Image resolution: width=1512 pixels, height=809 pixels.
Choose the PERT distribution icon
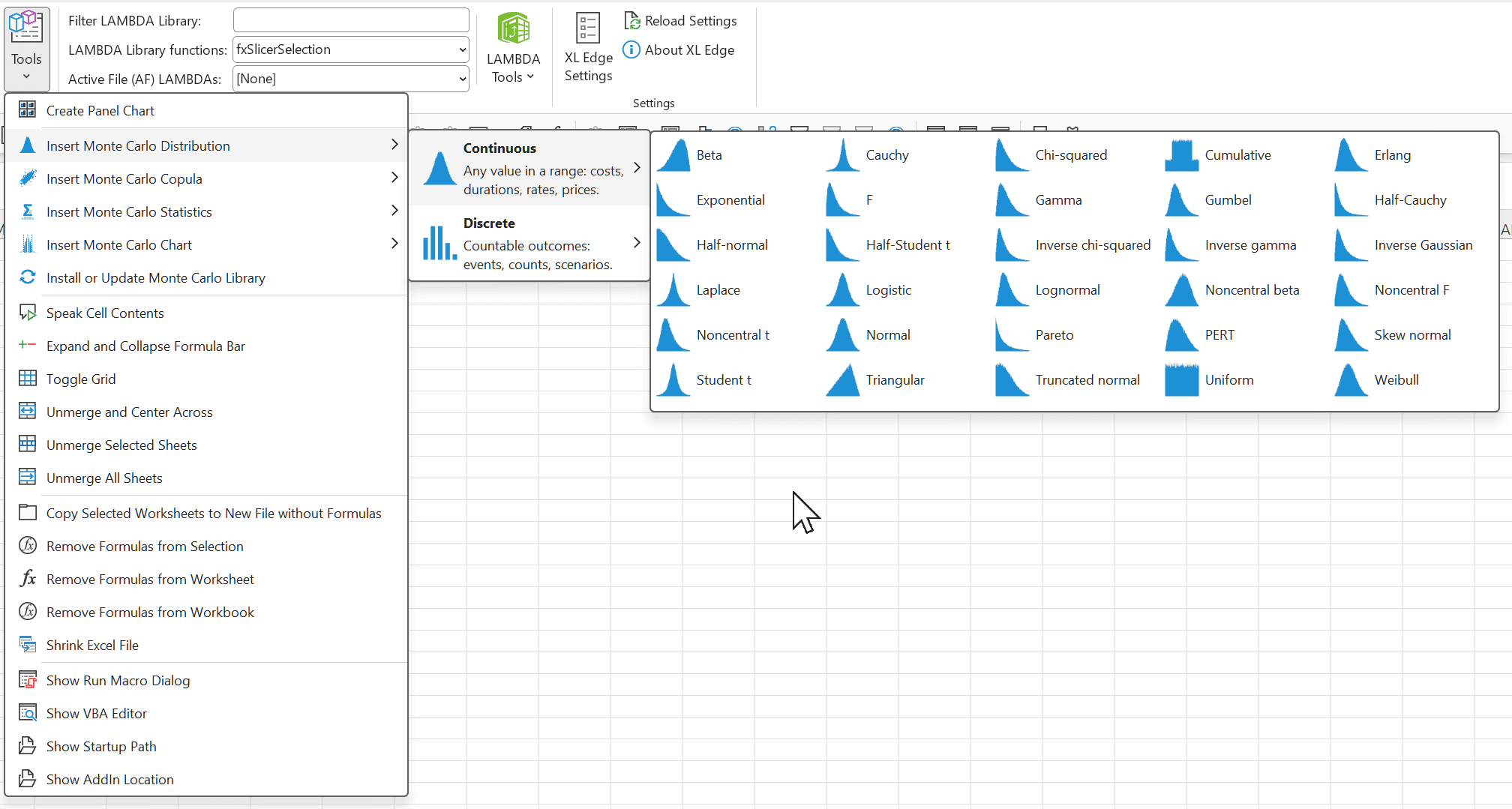pos(1182,335)
